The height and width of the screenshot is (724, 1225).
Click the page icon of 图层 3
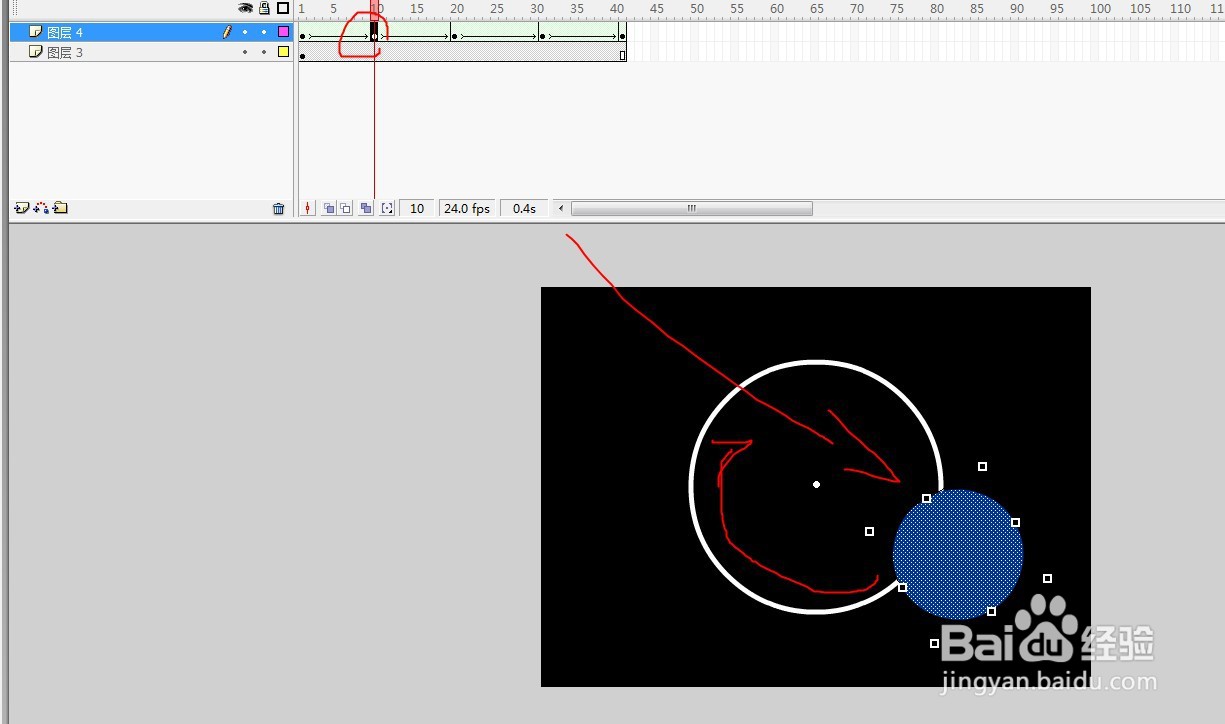(36, 52)
